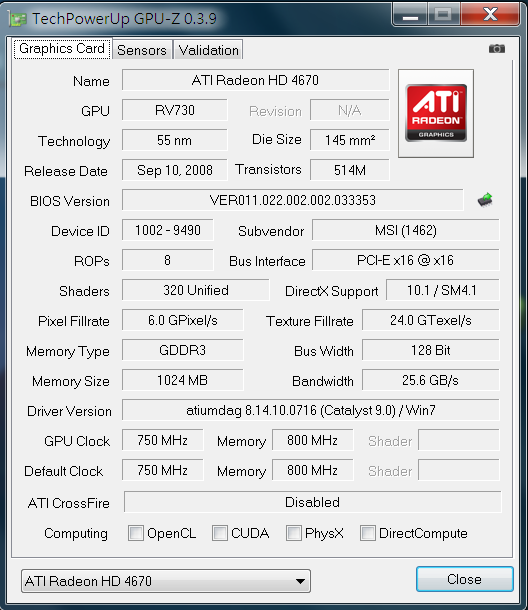
Task: Open the Validation tab
Action: (209, 50)
